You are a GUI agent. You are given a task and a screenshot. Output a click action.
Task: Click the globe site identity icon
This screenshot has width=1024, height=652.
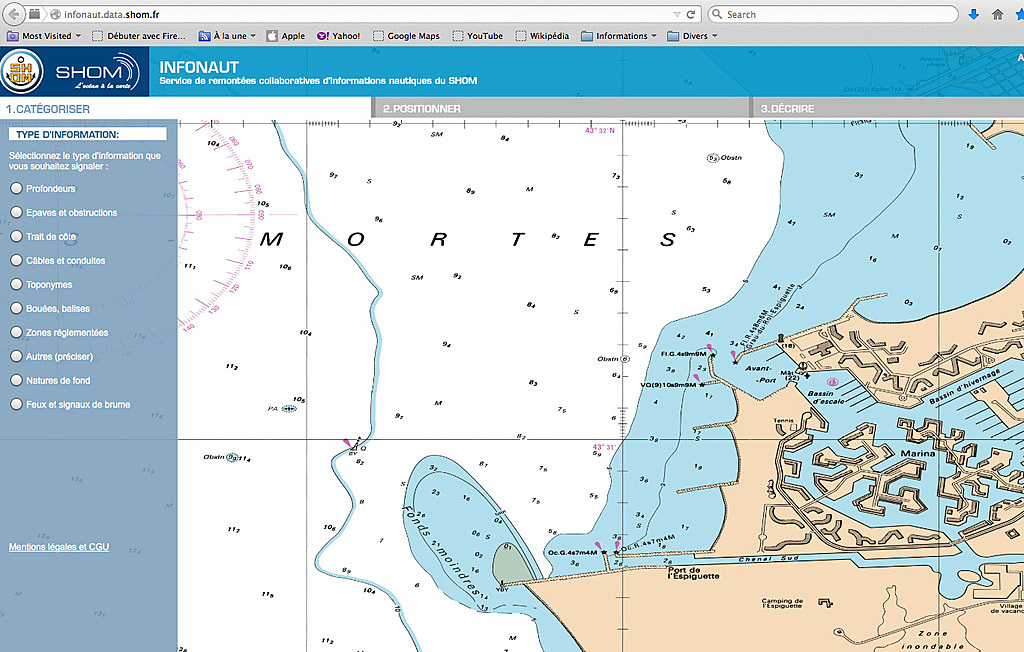click(x=56, y=14)
